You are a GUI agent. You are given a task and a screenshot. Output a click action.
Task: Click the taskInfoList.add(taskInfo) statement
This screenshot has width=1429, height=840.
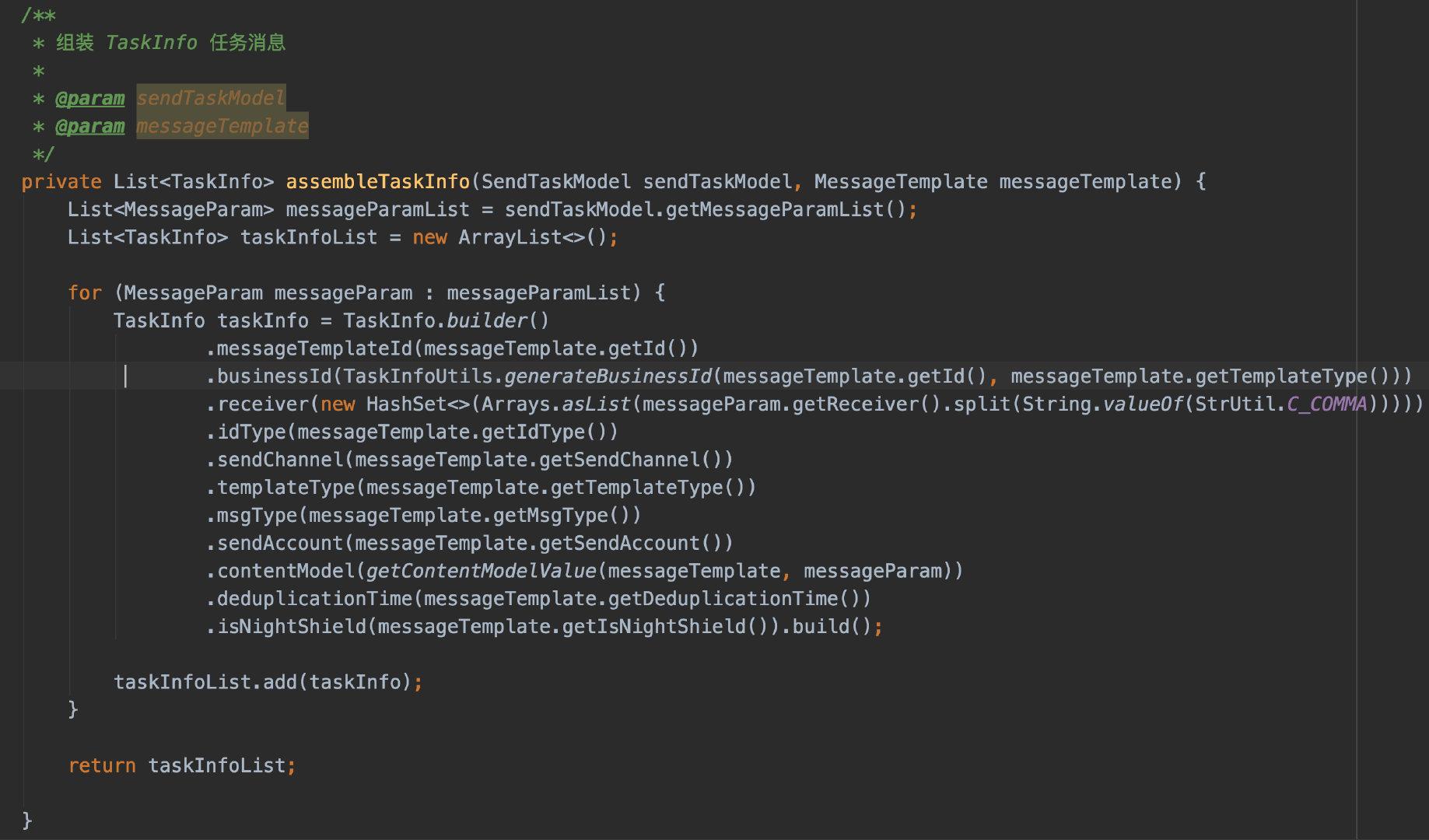pyautogui.click(x=262, y=683)
